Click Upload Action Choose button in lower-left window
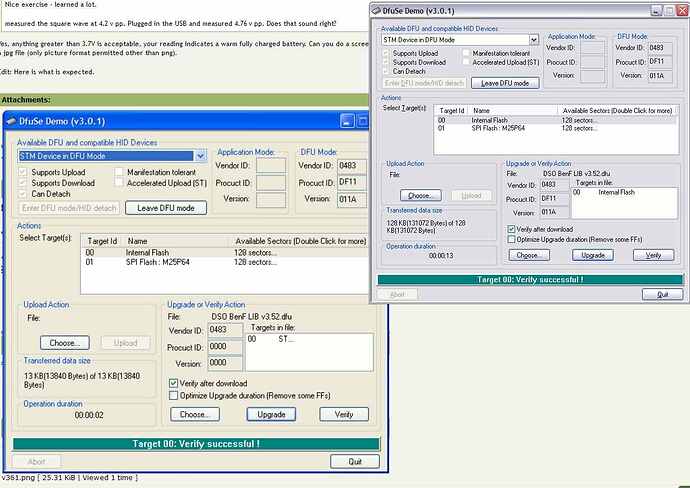Screen dimensions: 690x488 point(65,342)
